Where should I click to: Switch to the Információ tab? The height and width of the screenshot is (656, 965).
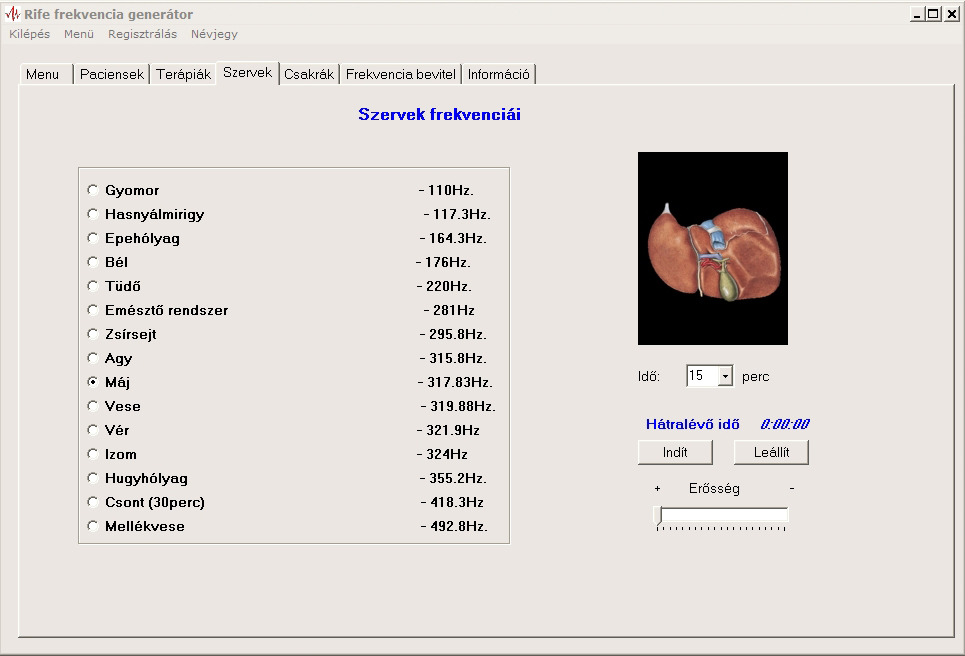[x=499, y=74]
